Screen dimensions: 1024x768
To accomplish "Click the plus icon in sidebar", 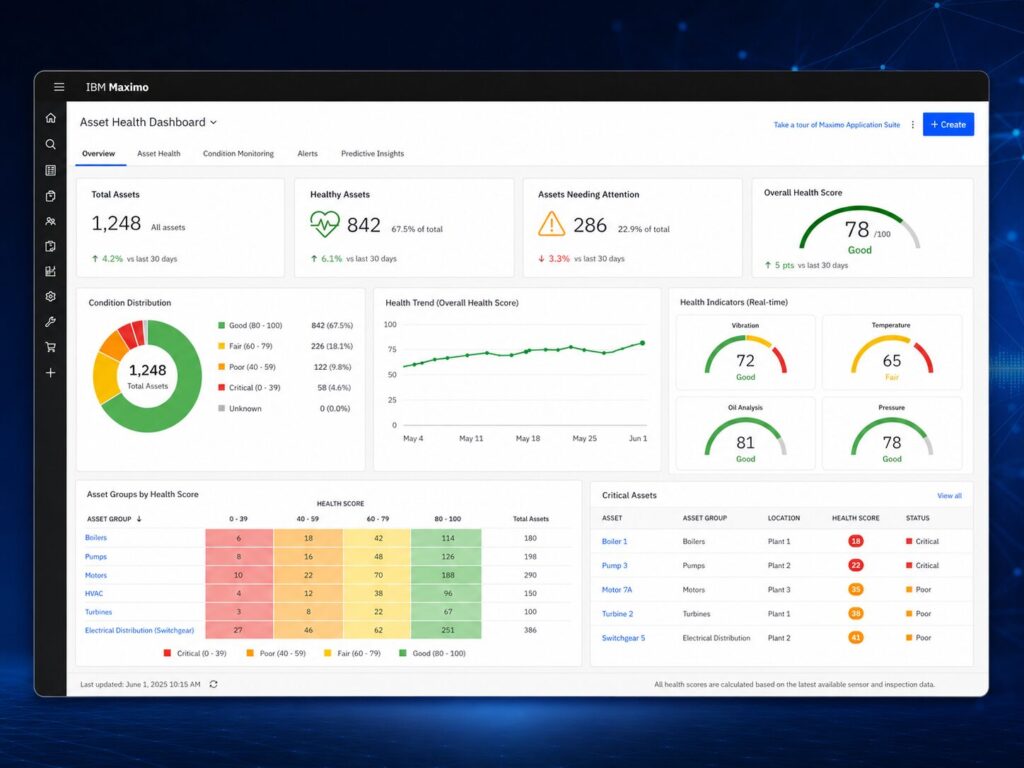I will coord(50,373).
